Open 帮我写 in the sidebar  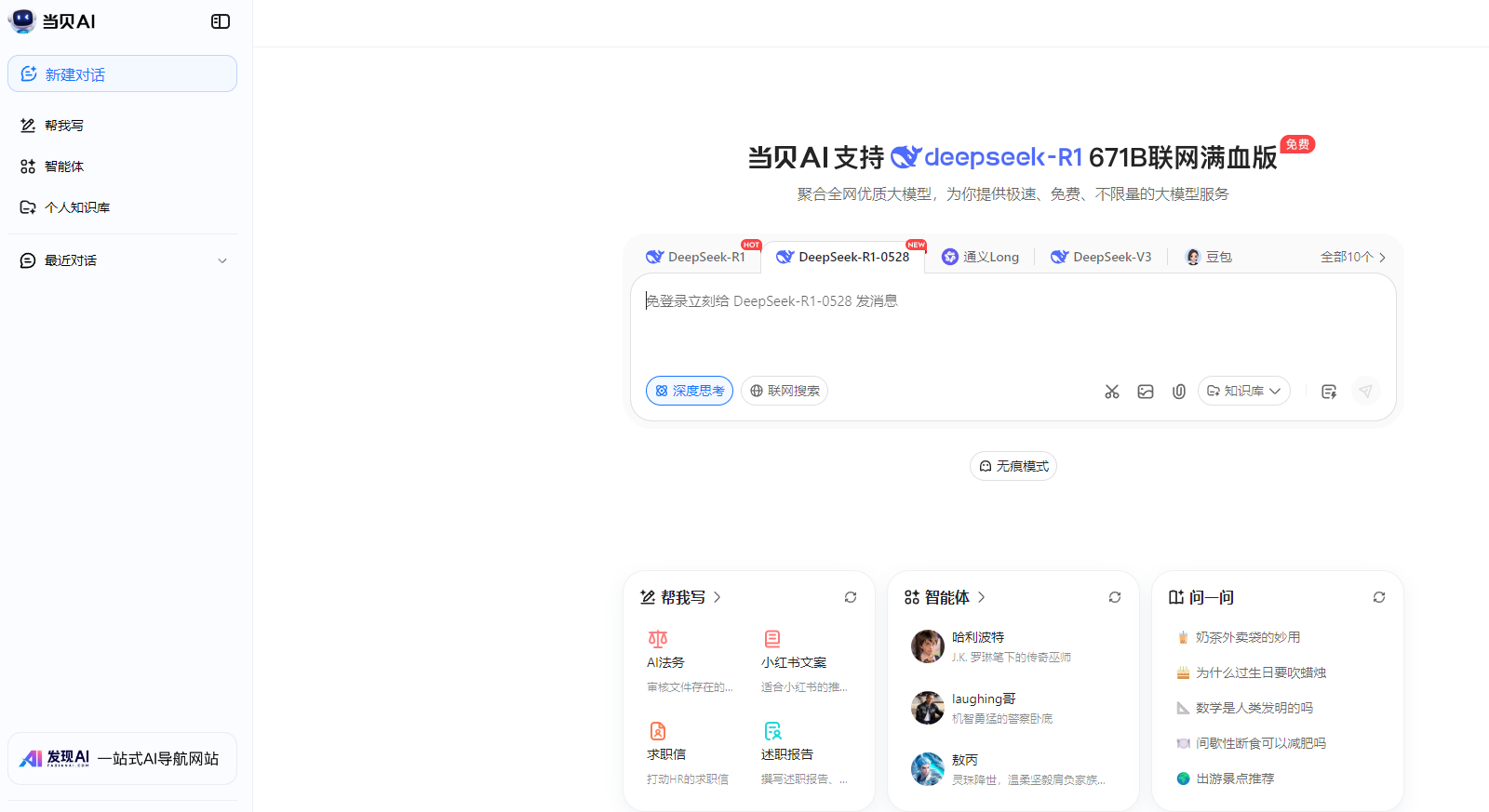click(122, 126)
